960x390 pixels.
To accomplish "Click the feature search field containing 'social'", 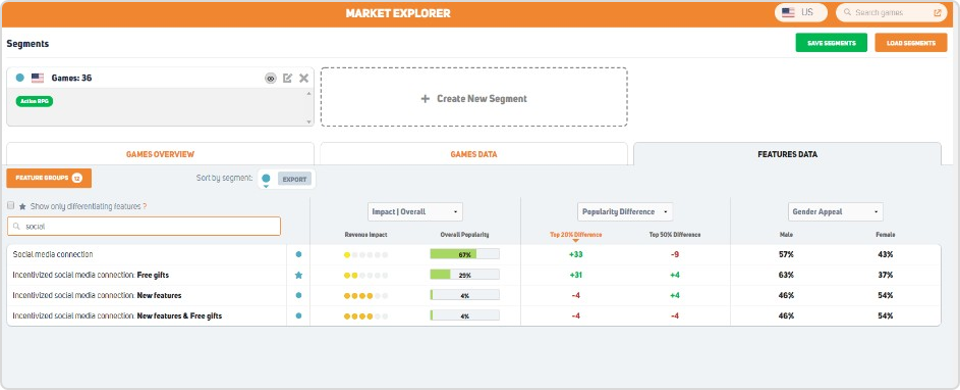I will (x=144, y=226).
